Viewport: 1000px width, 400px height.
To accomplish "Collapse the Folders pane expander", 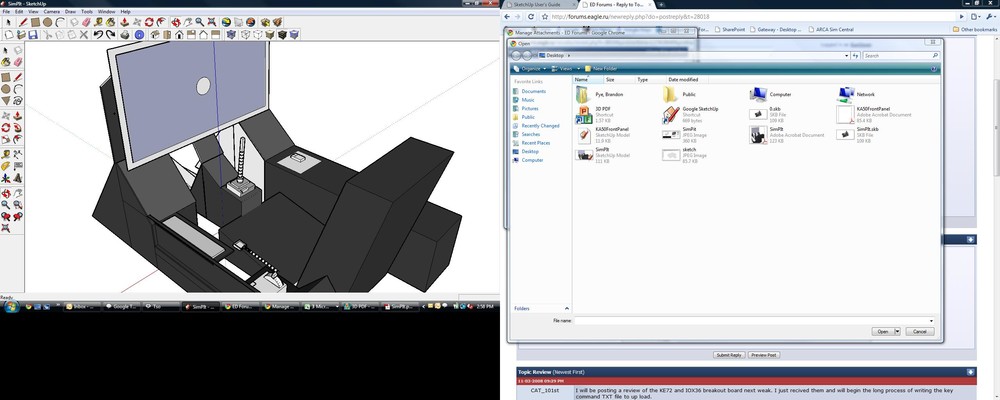I will pos(566,308).
